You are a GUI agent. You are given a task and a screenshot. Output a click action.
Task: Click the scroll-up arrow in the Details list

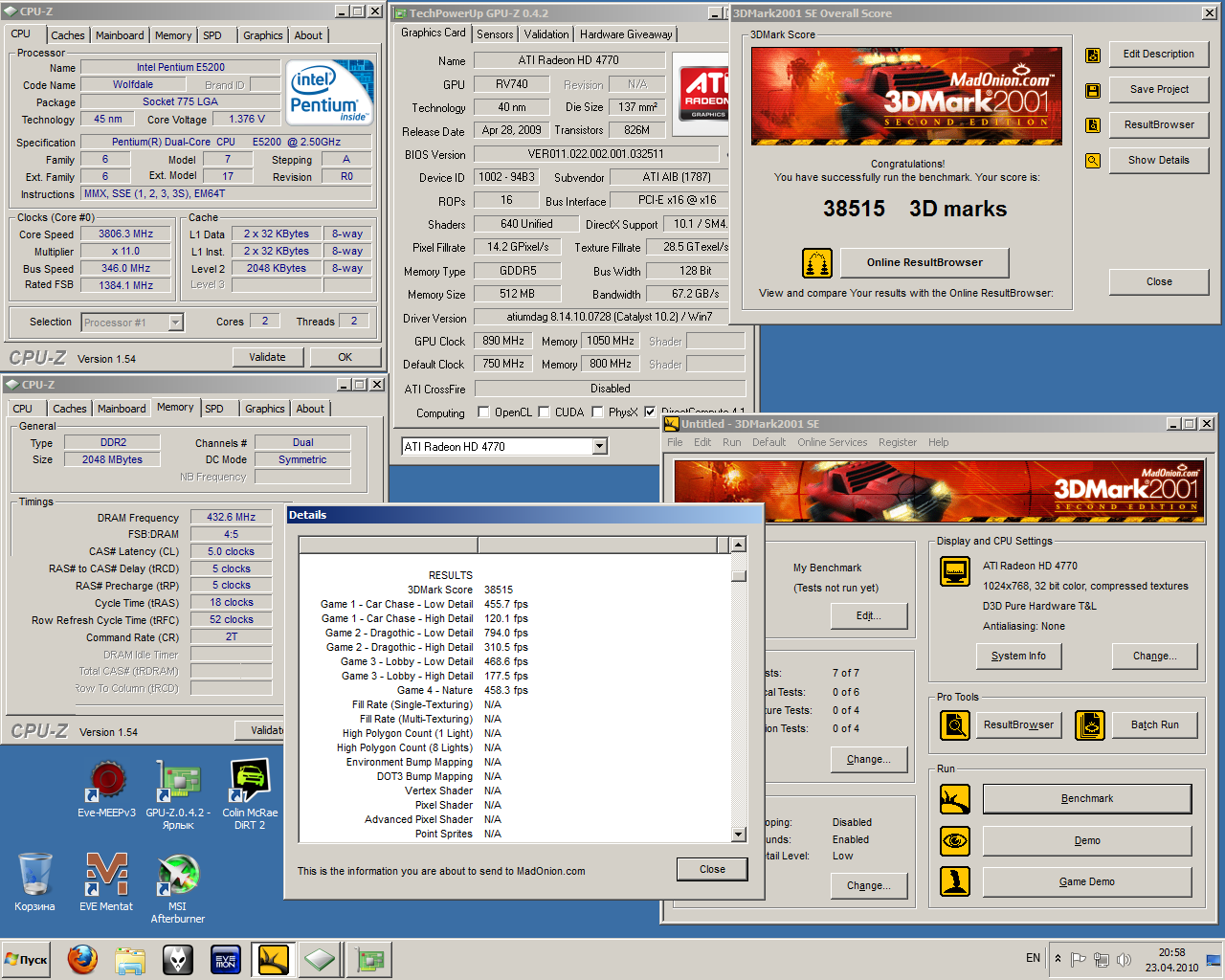[738, 545]
